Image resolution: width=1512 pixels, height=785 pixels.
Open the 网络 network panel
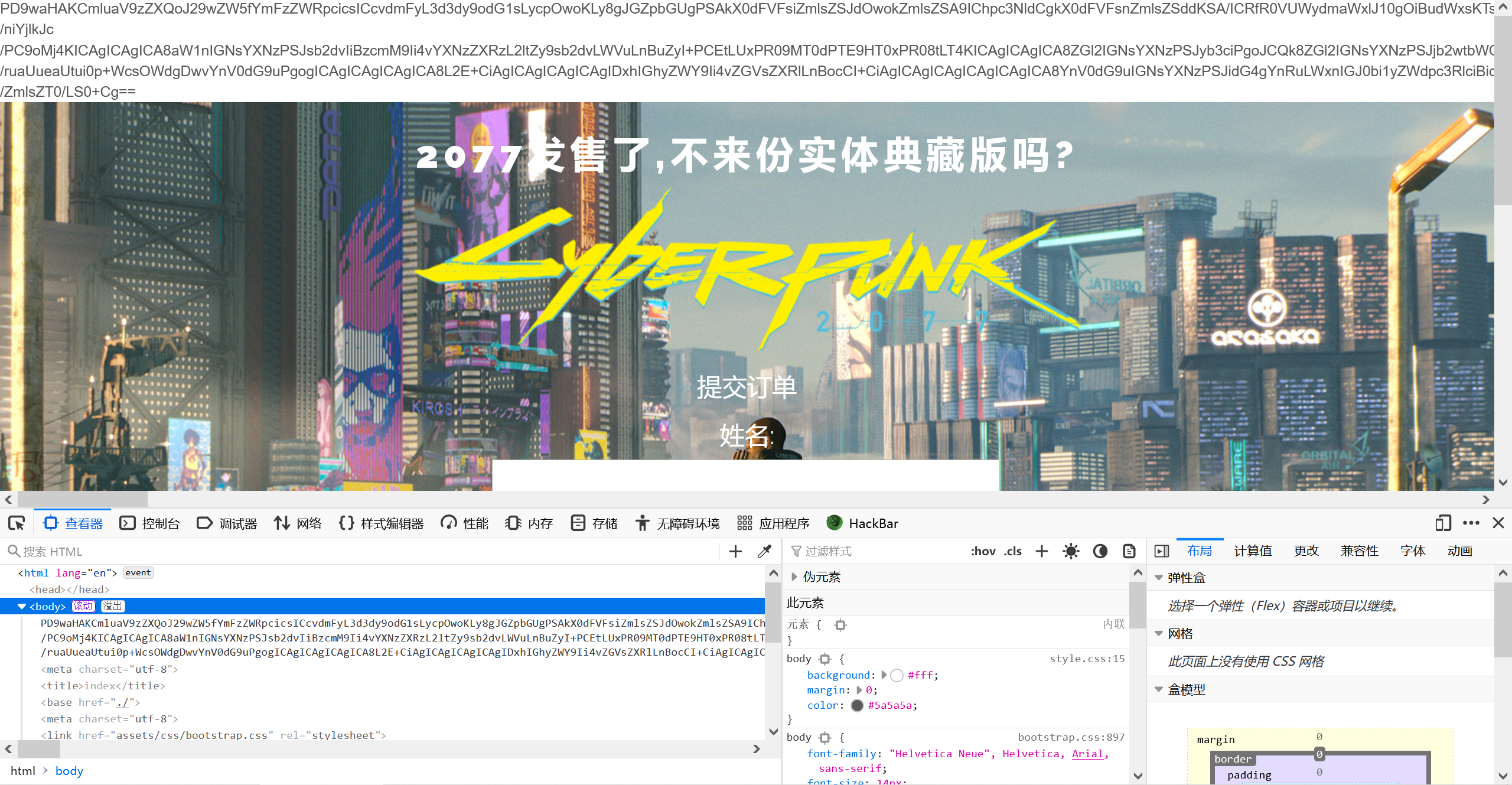click(x=298, y=523)
